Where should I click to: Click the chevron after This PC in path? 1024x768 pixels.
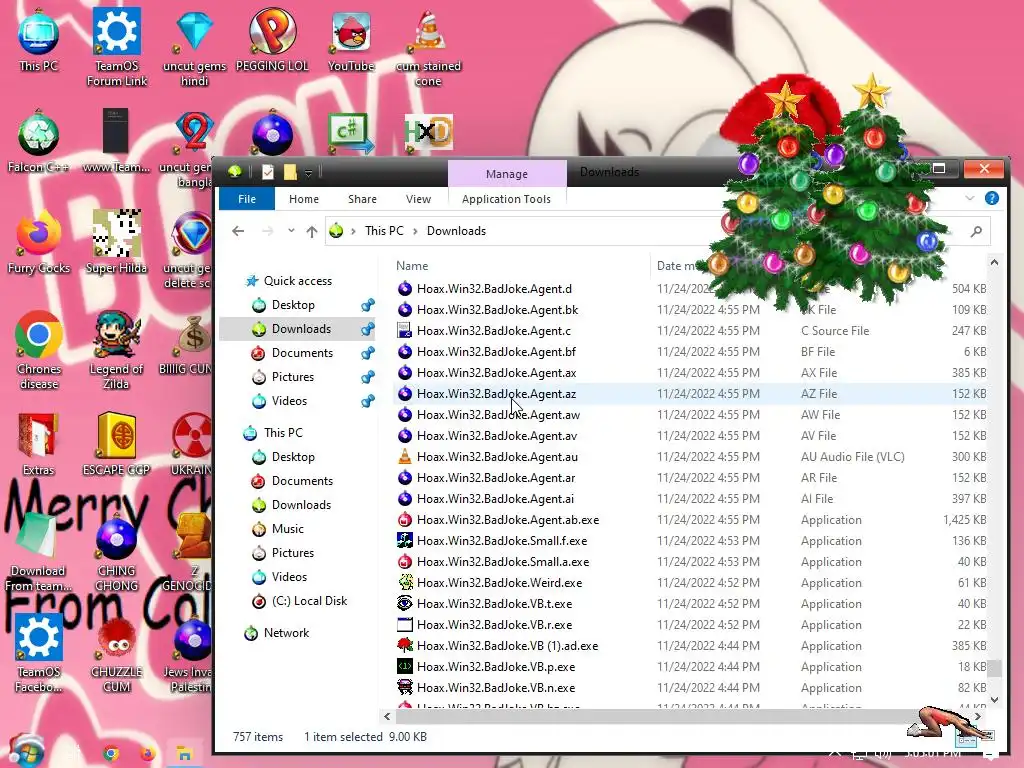click(x=415, y=231)
